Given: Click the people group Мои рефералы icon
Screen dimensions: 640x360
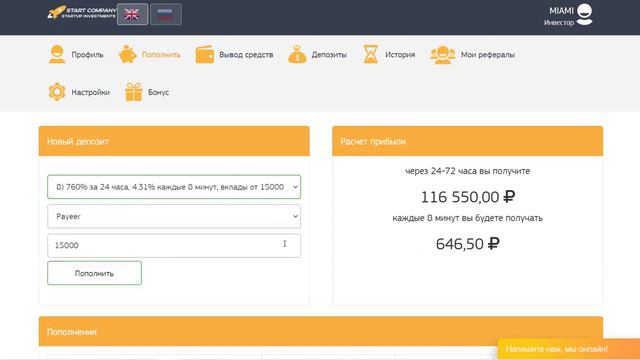Looking at the screenshot, I should pyautogui.click(x=442, y=54).
